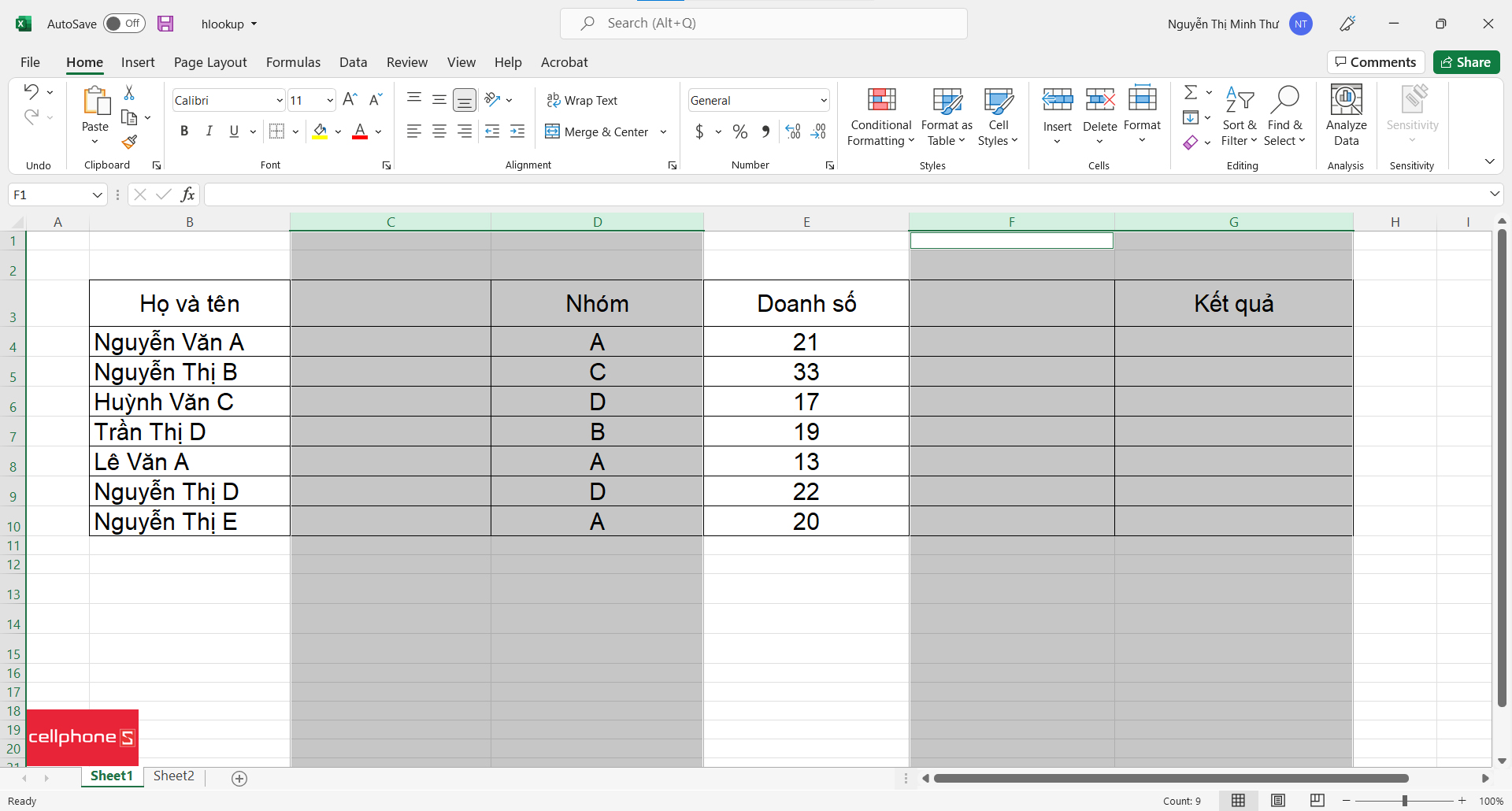The image size is (1512, 811).
Task: Toggle Middle Align button
Action: coord(439,99)
